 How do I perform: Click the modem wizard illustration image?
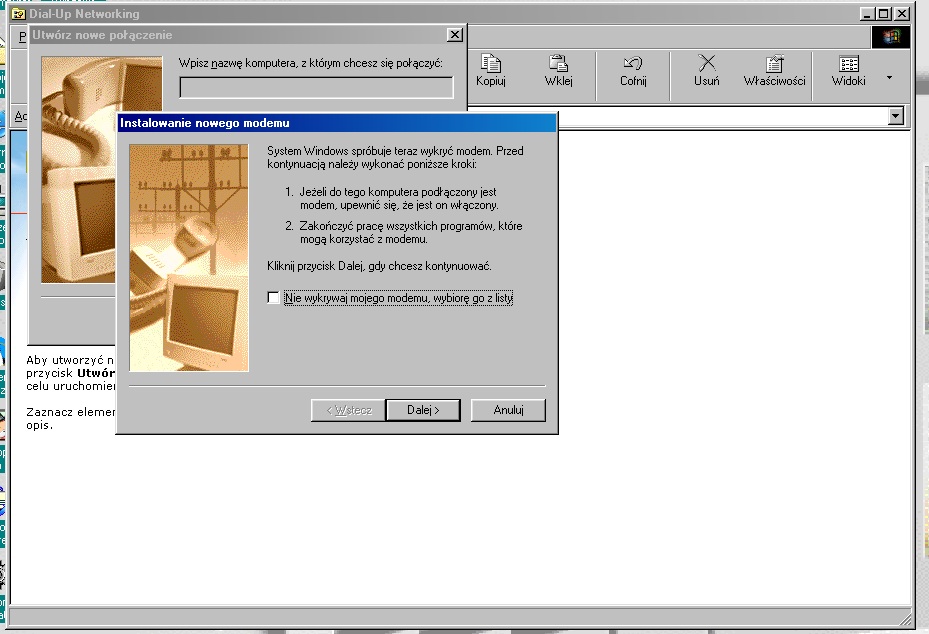click(189, 258)
